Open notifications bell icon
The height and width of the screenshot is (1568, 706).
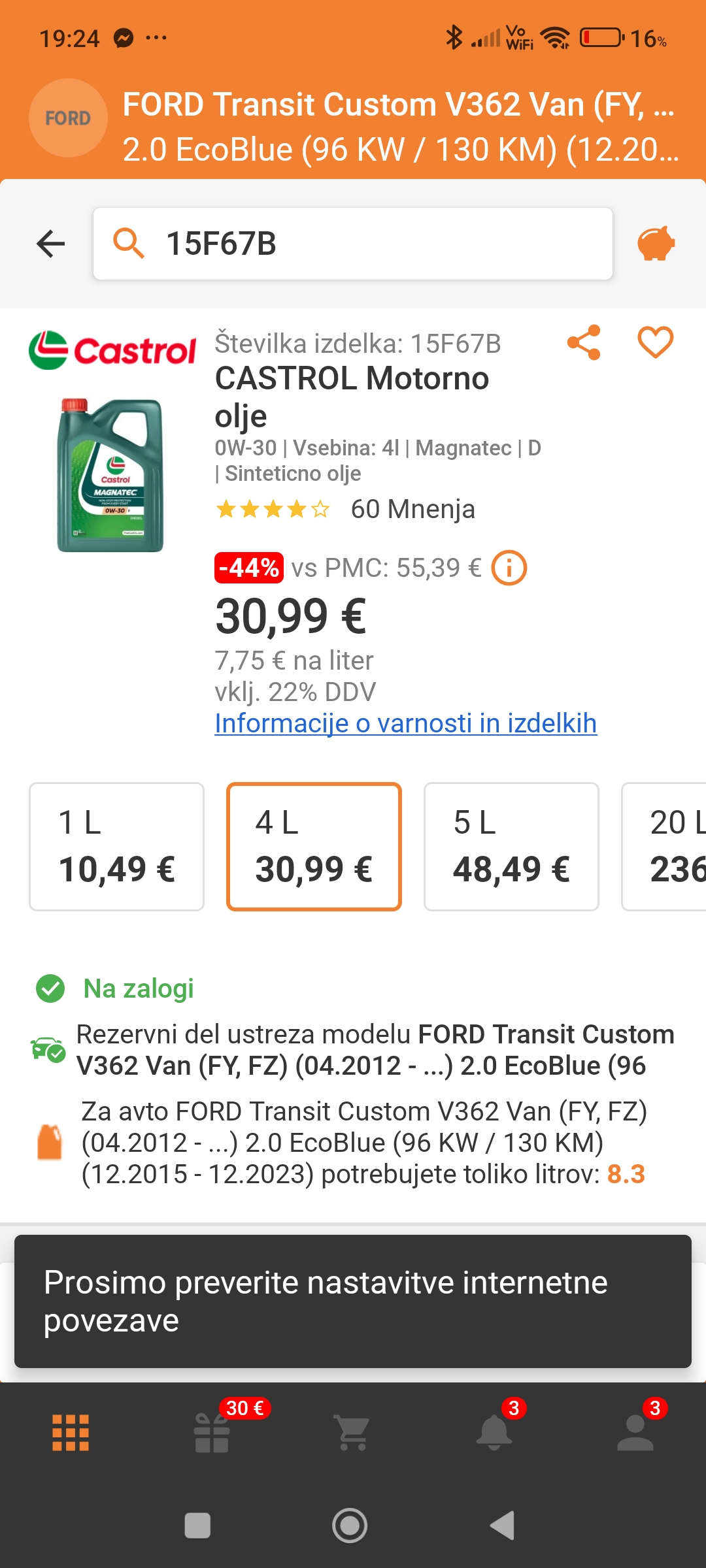coord(494,1432)
